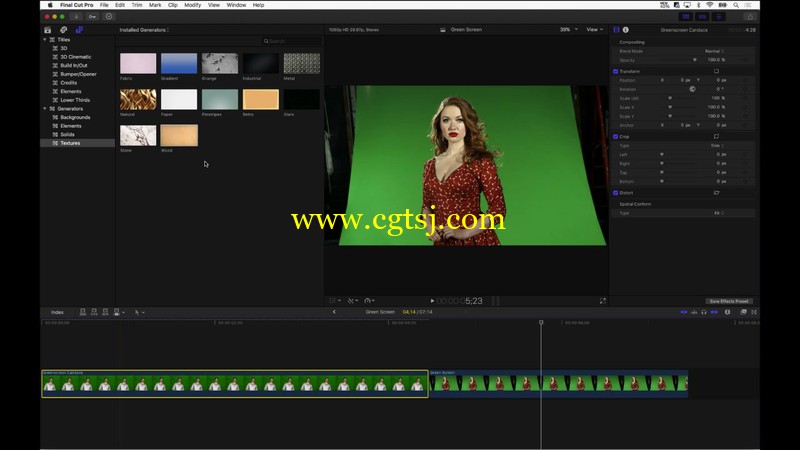Toggle the browser panel layout button
This screenshot has width=800, height=450.
[686, 16]
